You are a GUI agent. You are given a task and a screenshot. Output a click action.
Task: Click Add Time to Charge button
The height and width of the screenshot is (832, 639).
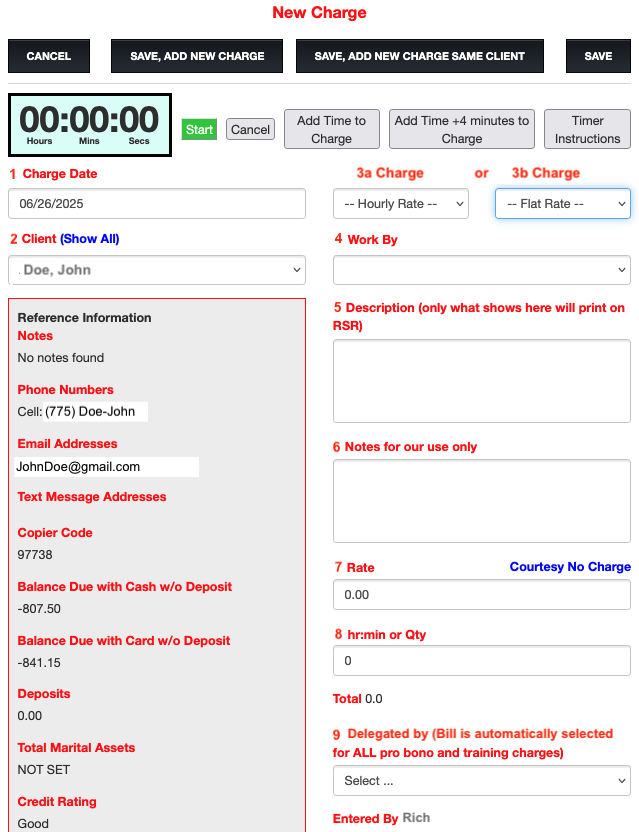pos(332,129)
